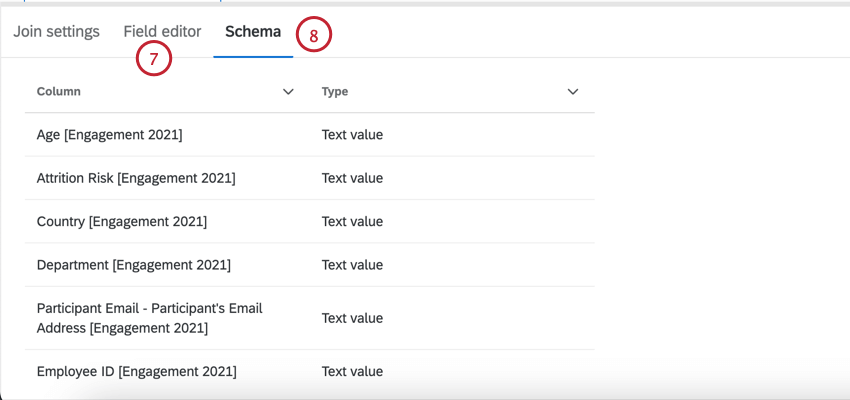This screenshot has height=400, width=850.
Task: Click the Text value type for Employee ID
Action: [x=352, y=371]
